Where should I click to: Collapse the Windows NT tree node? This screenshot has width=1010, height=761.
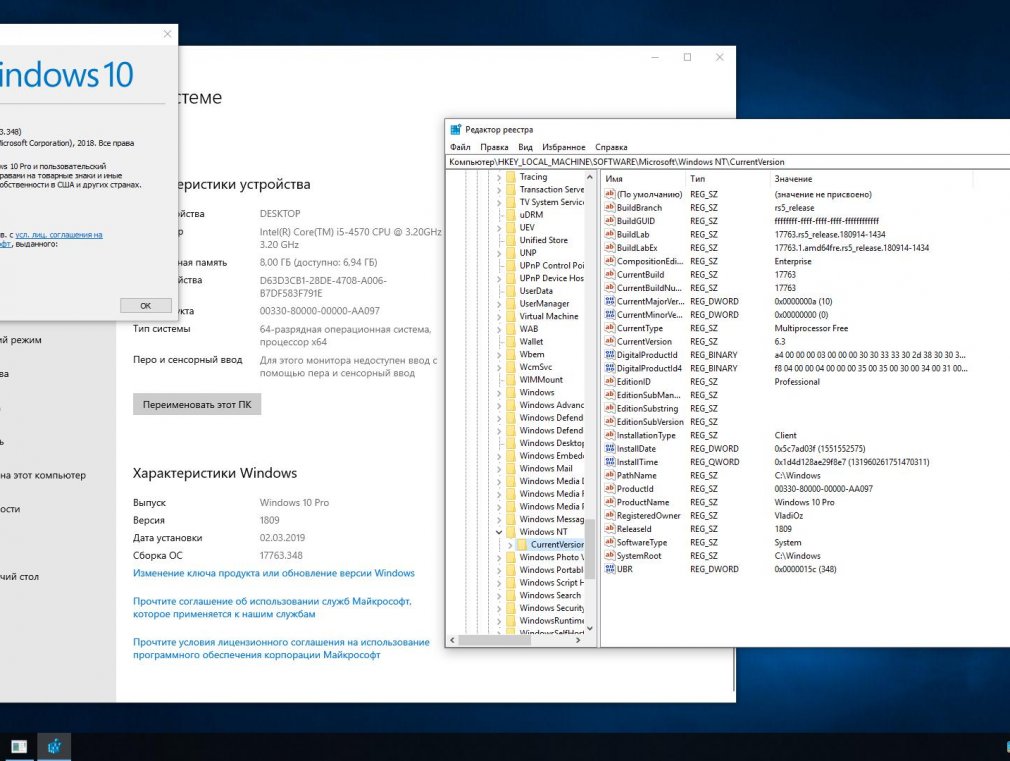point(499,532)
